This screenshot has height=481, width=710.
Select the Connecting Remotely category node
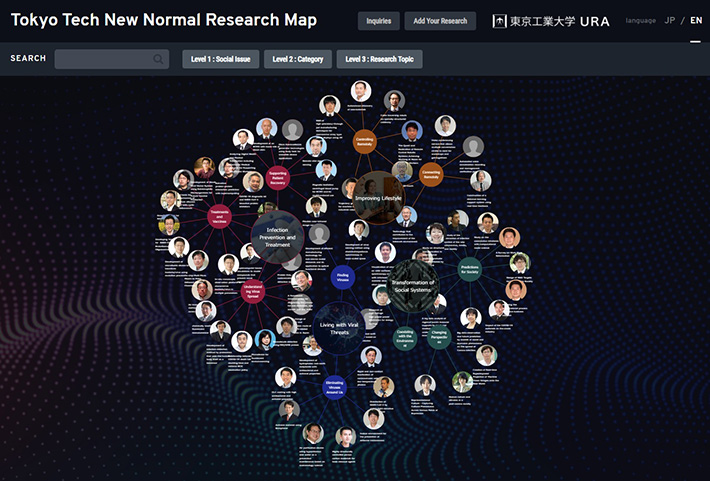click(x=431, y=174)
